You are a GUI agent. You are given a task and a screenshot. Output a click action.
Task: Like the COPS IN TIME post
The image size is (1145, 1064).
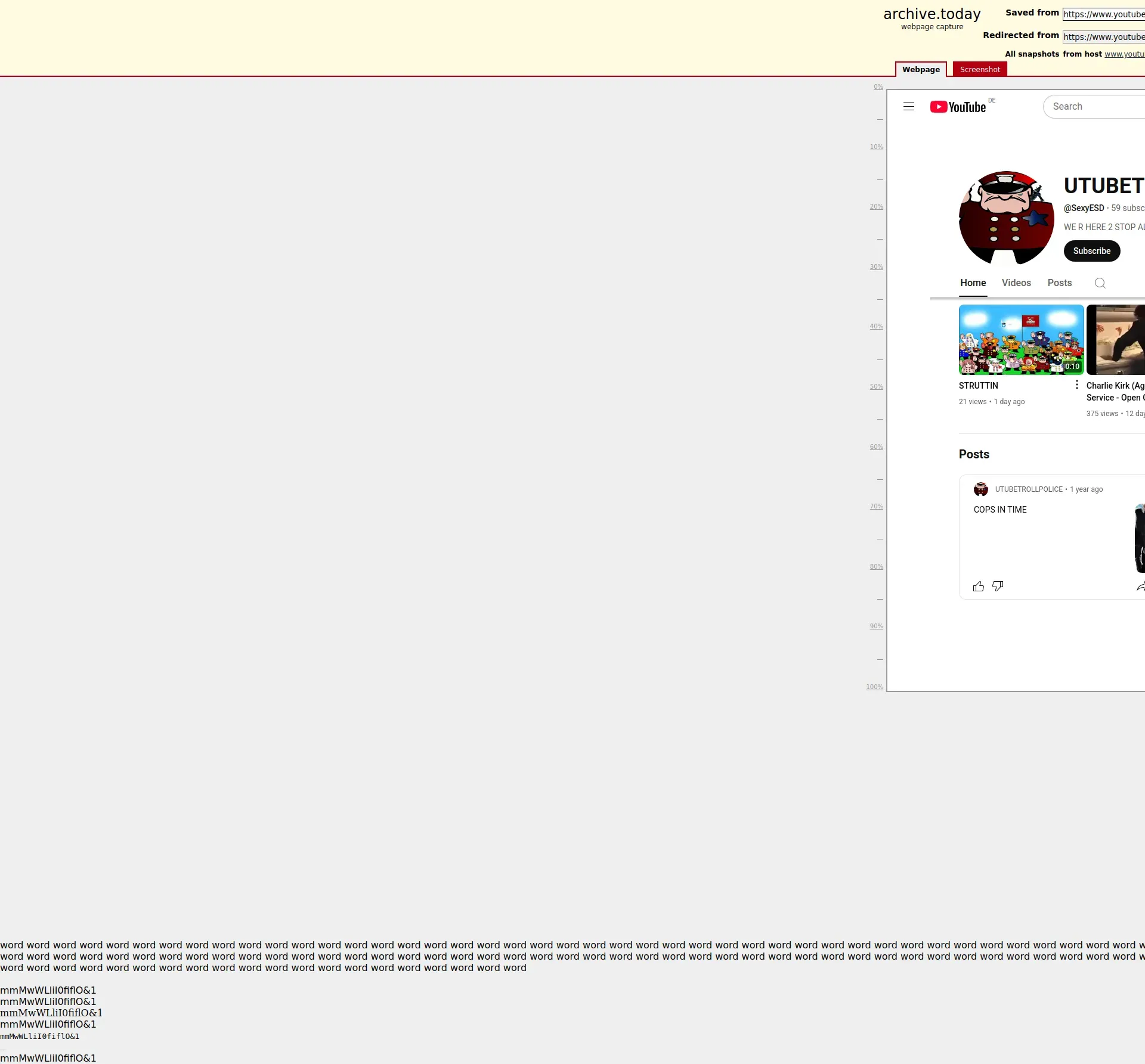click(979, 587)
